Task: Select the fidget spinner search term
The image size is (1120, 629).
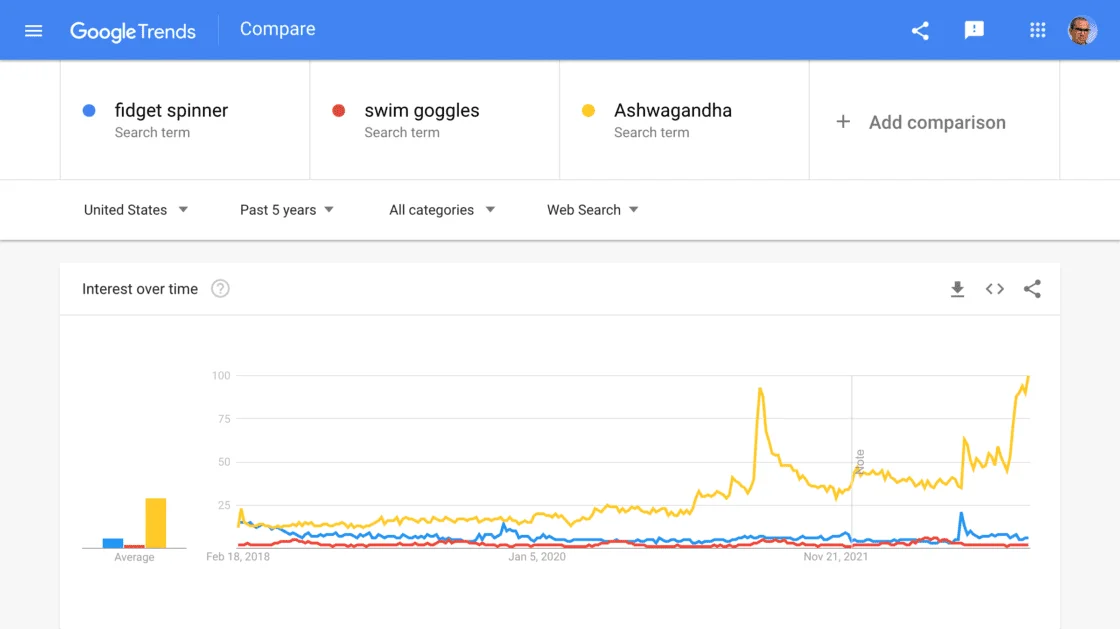Action: coord(171,111)
